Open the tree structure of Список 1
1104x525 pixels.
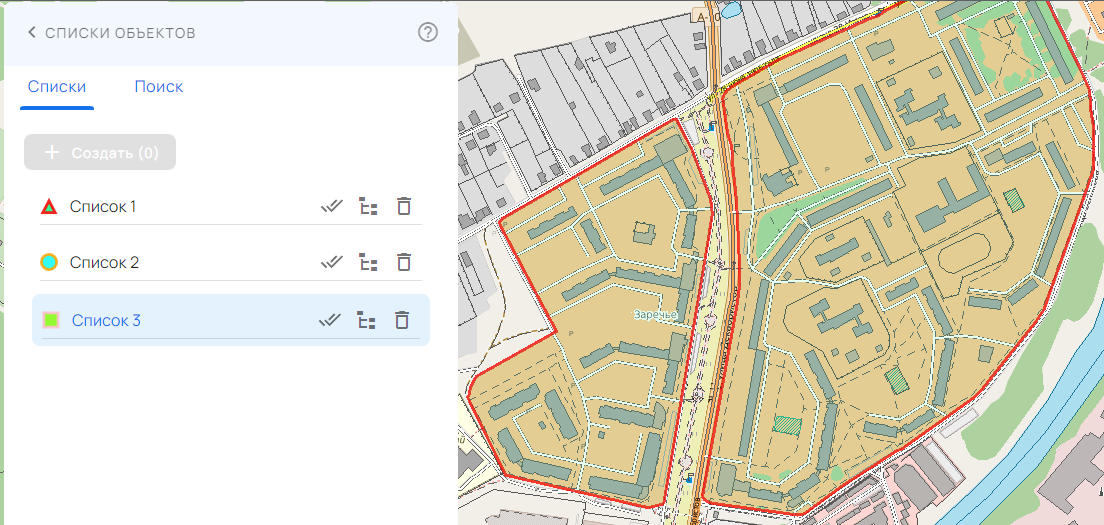[x=369, y=207]
